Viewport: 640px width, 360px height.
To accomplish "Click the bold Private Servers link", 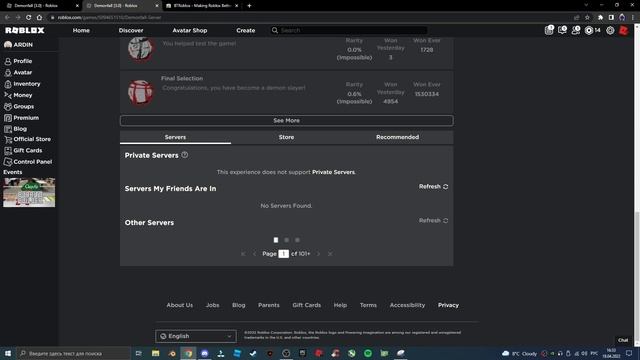I will [x=333, y=172].
